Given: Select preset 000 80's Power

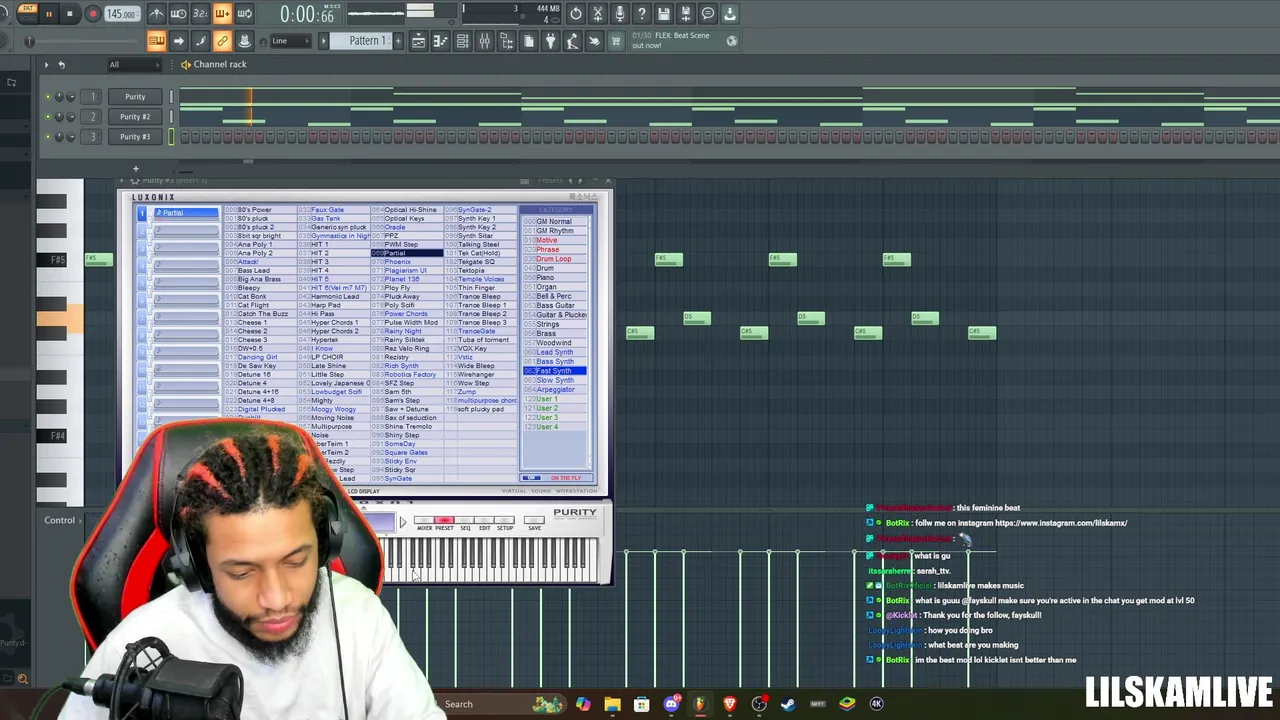Looking at the screenshot, I should 249,210.
